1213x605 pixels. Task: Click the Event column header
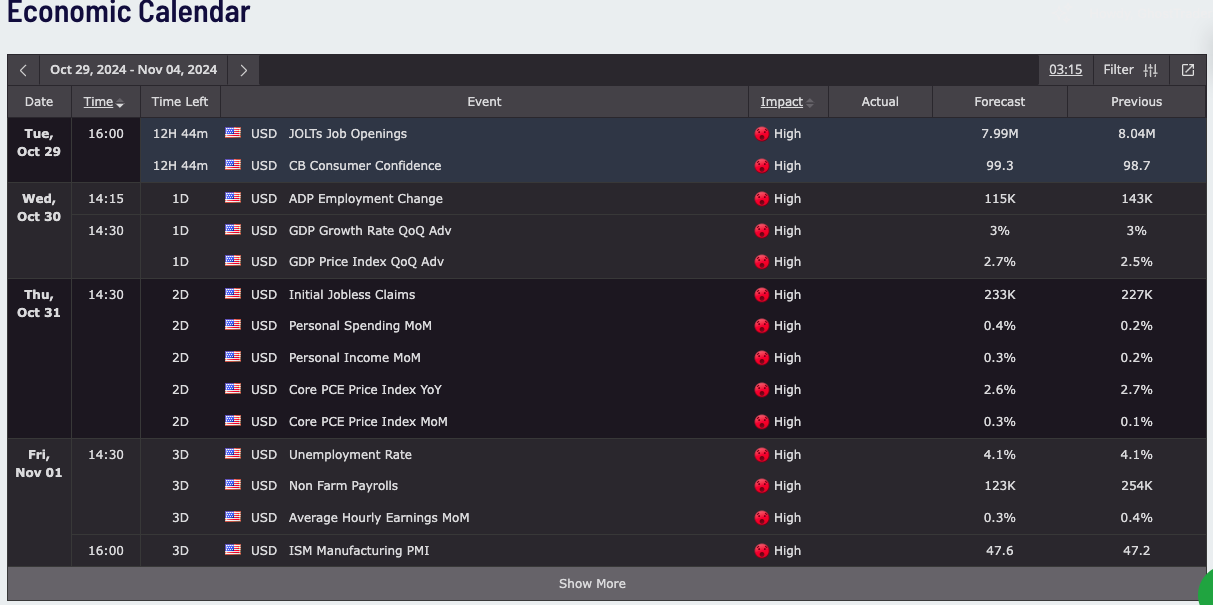pos(484,102)
